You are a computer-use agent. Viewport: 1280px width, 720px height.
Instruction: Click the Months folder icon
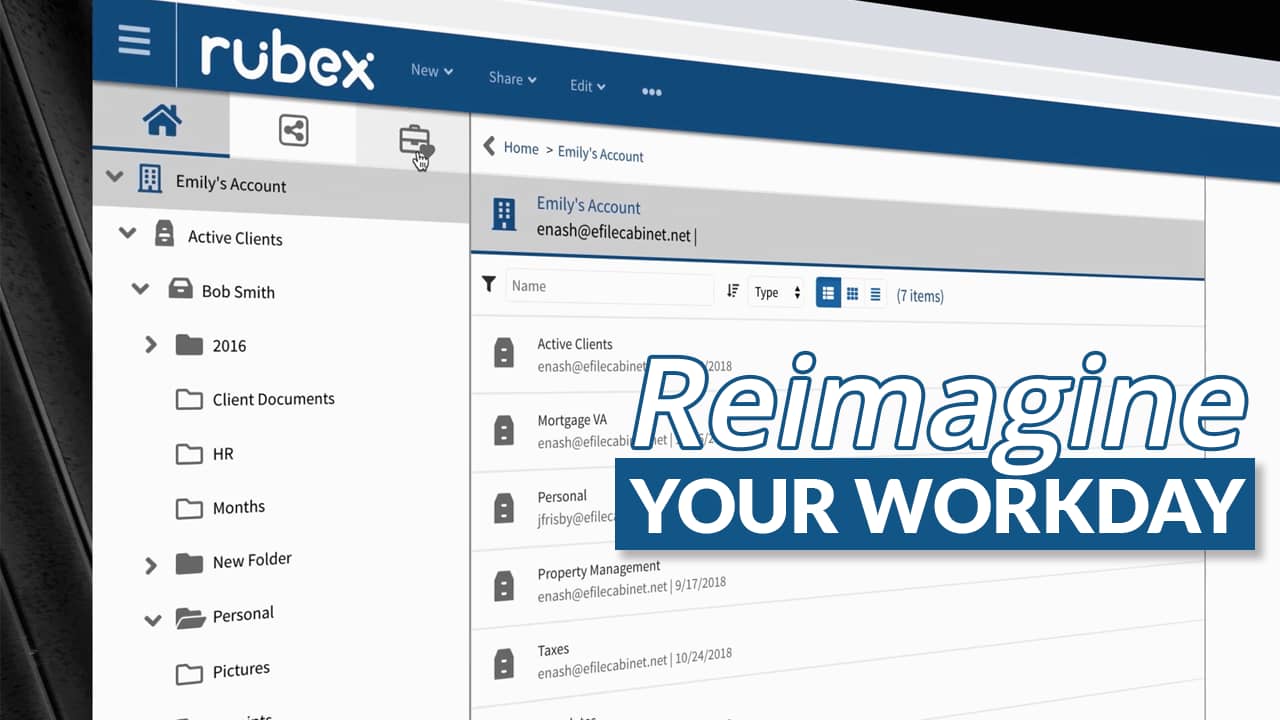tap(189, 509)
